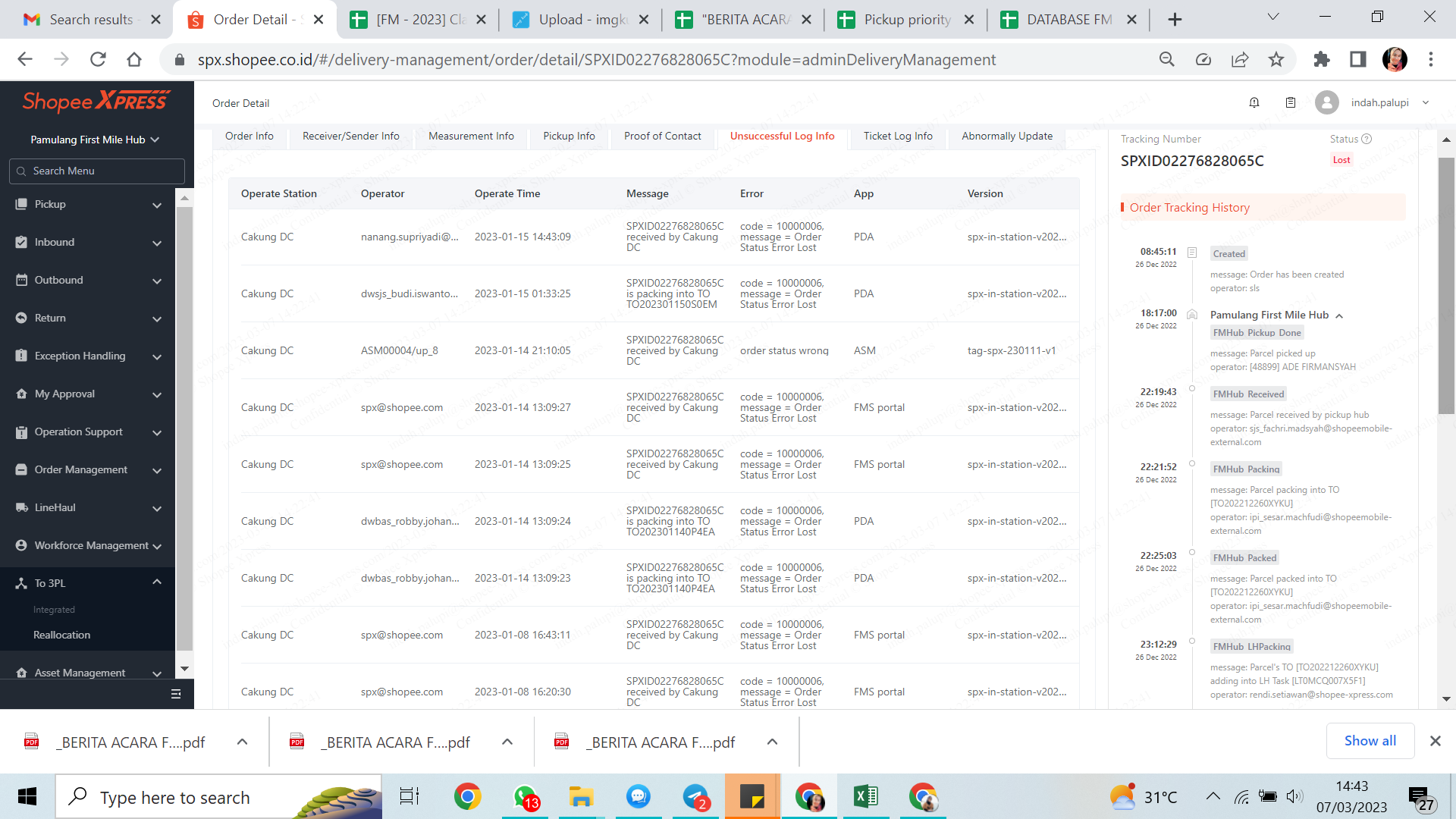Switch to the DATABASE FM browser tab
1456x819 pixels.
pos(1069,20)
